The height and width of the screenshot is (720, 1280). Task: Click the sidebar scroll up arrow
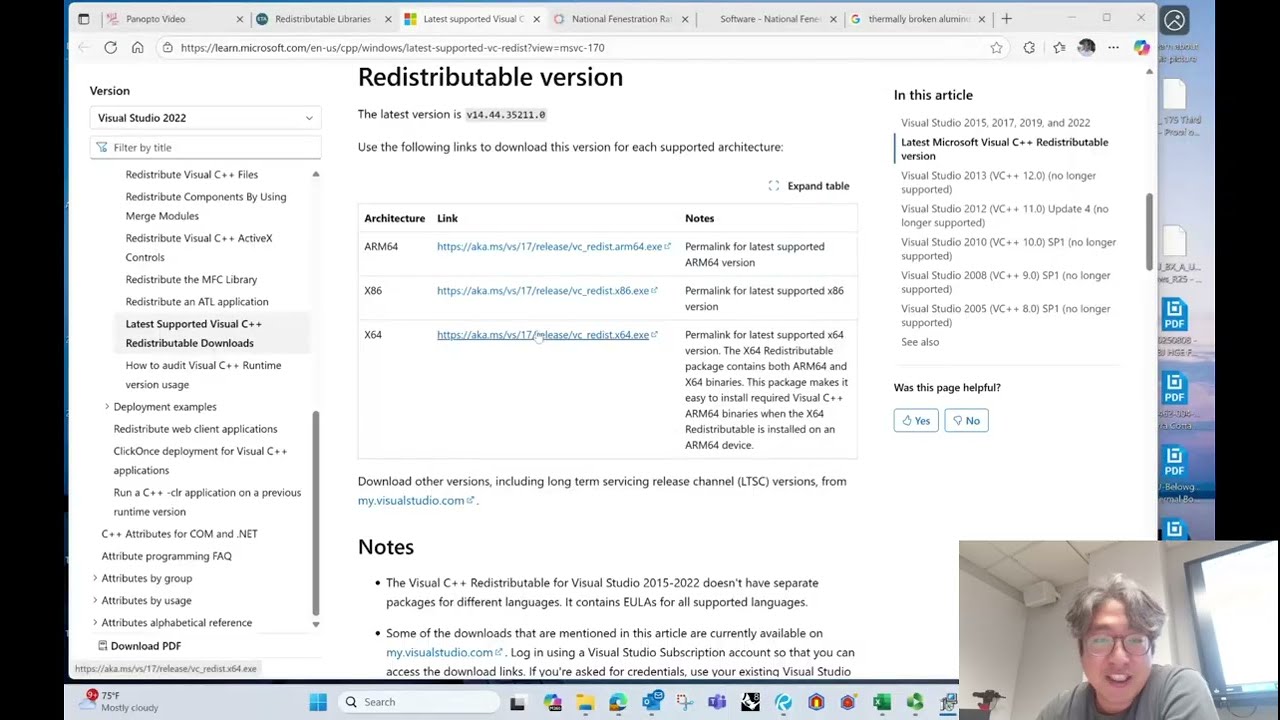pyautogui.click(x=315, y=175)
